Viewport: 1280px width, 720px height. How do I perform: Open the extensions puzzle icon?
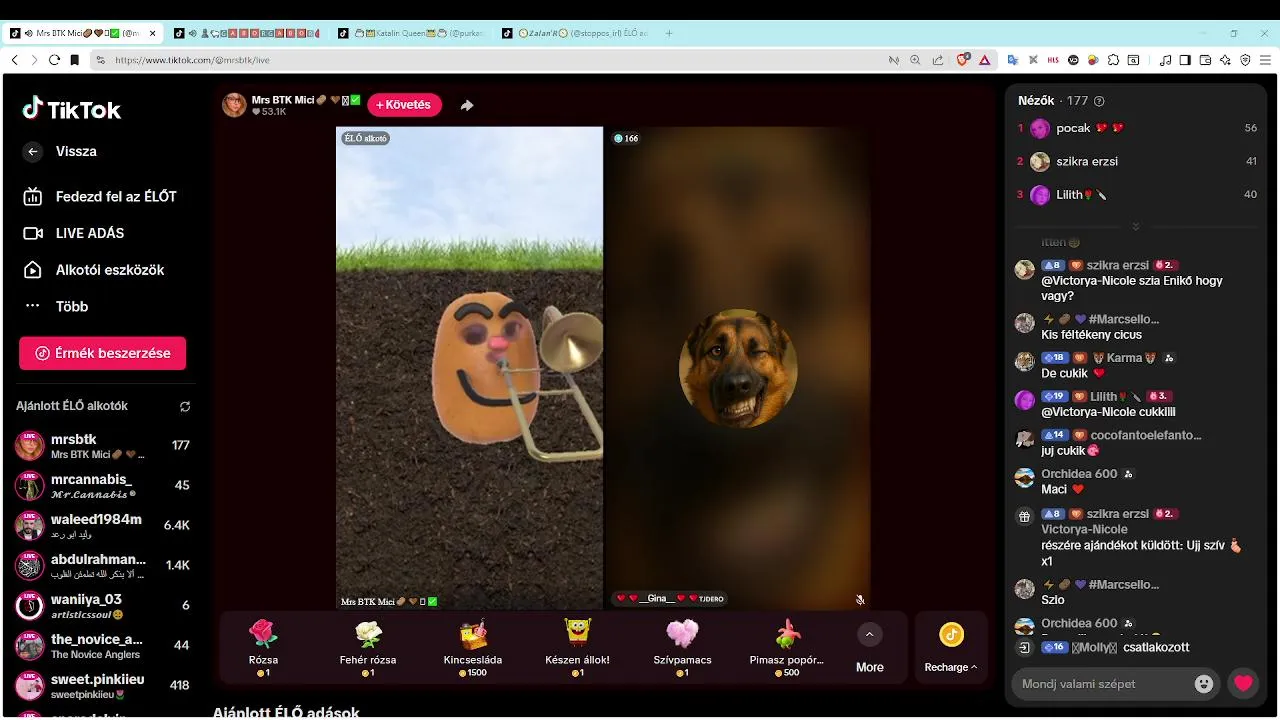click(1113, 60)
